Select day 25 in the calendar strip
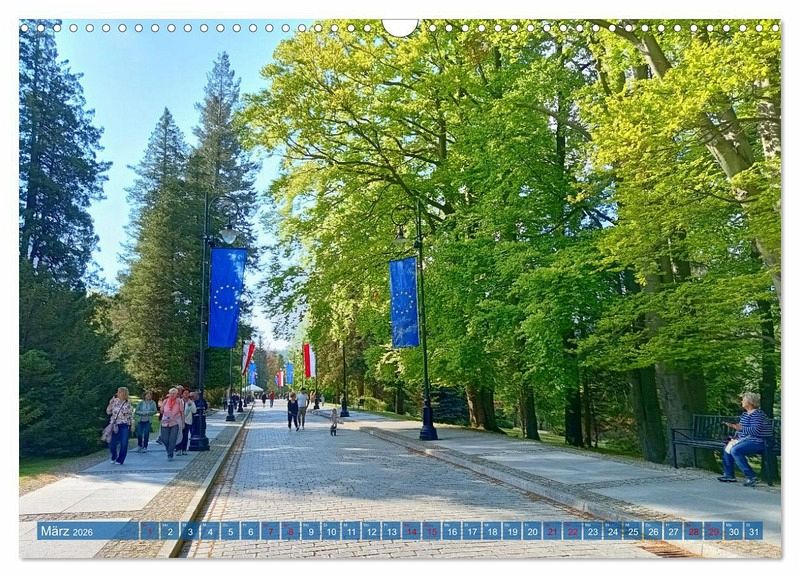 633,531
